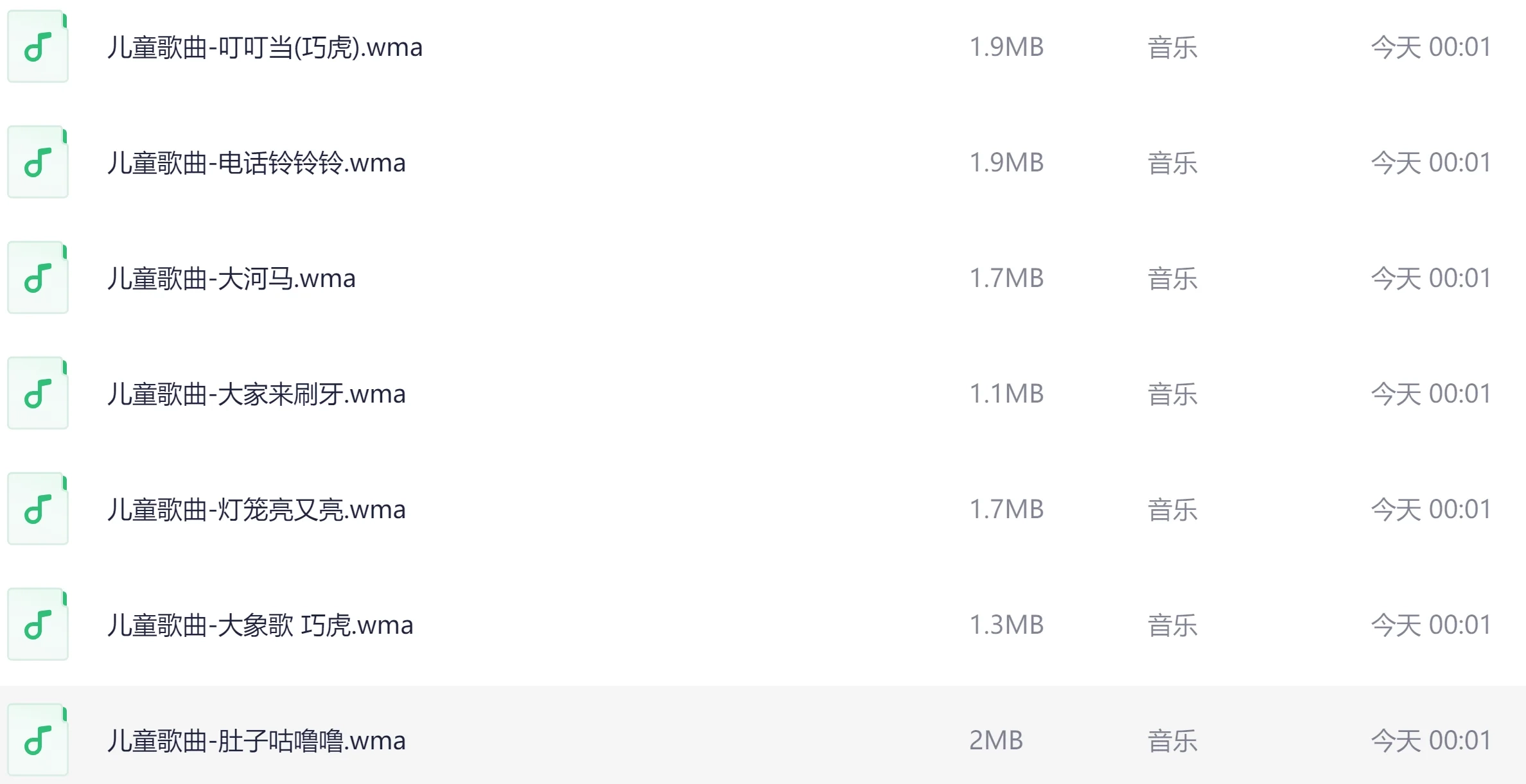
Task: Open file 儿童歌曲-叮叮当(巧虎).wma
Action: (265, 48)
